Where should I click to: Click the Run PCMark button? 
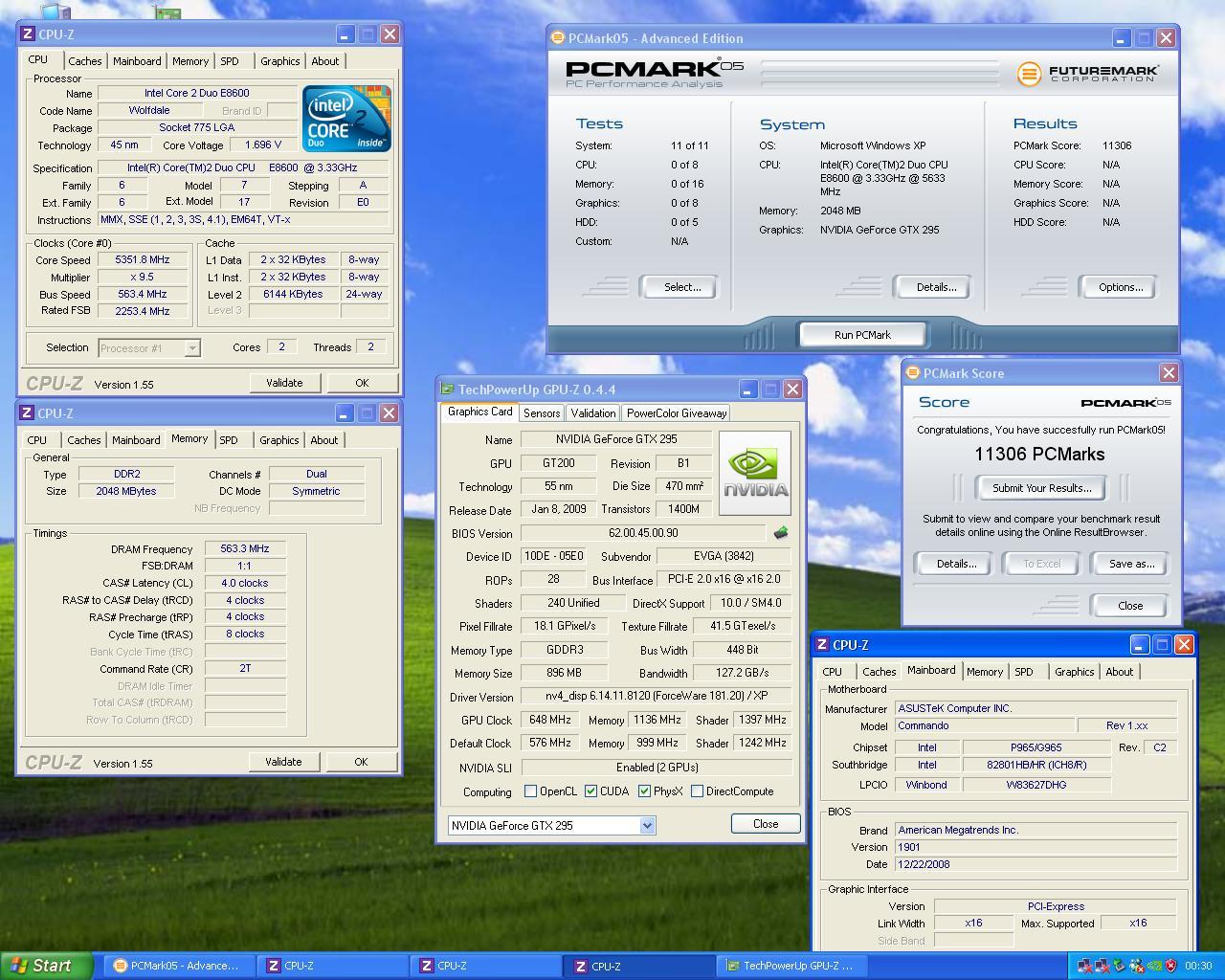862,335
